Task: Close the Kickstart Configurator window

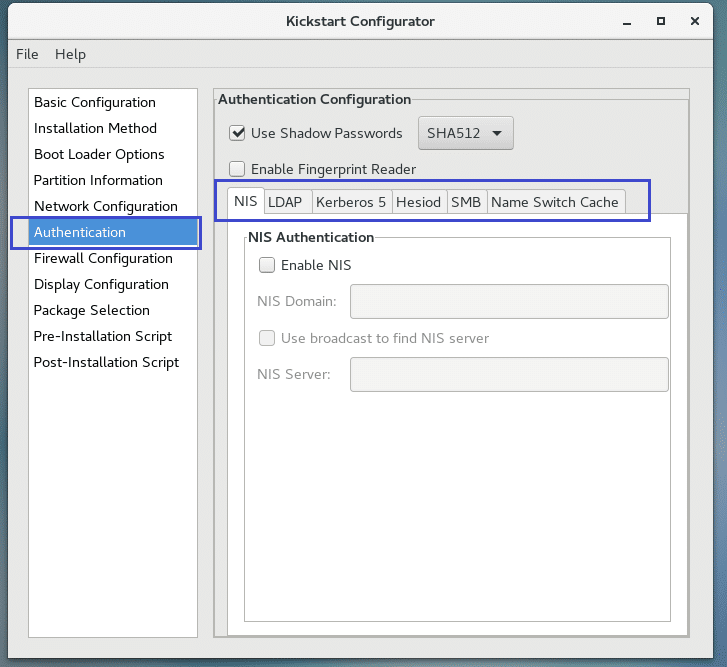Action: 696,20
